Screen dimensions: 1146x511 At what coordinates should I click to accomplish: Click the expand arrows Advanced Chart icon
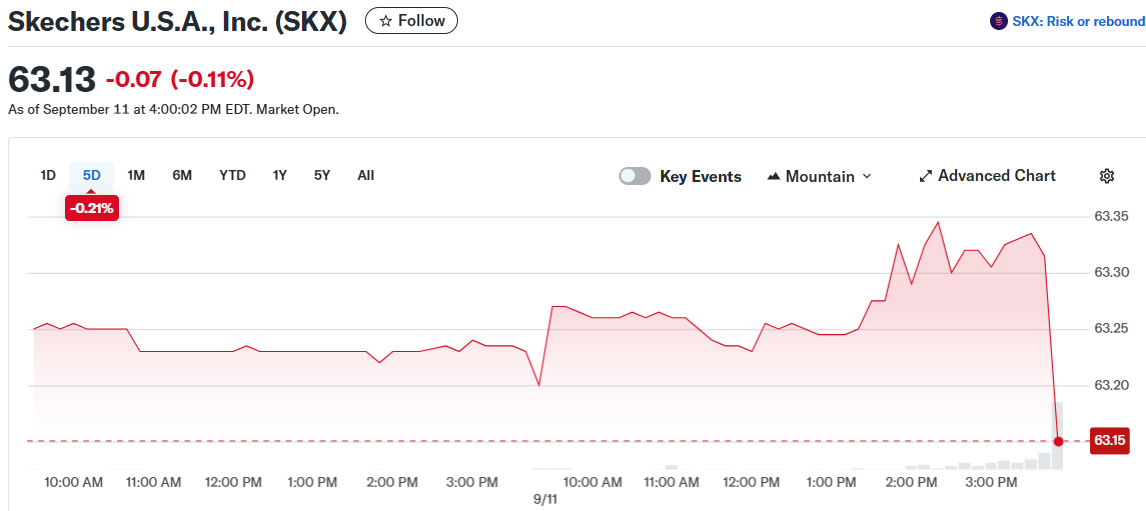coord(926,176)
